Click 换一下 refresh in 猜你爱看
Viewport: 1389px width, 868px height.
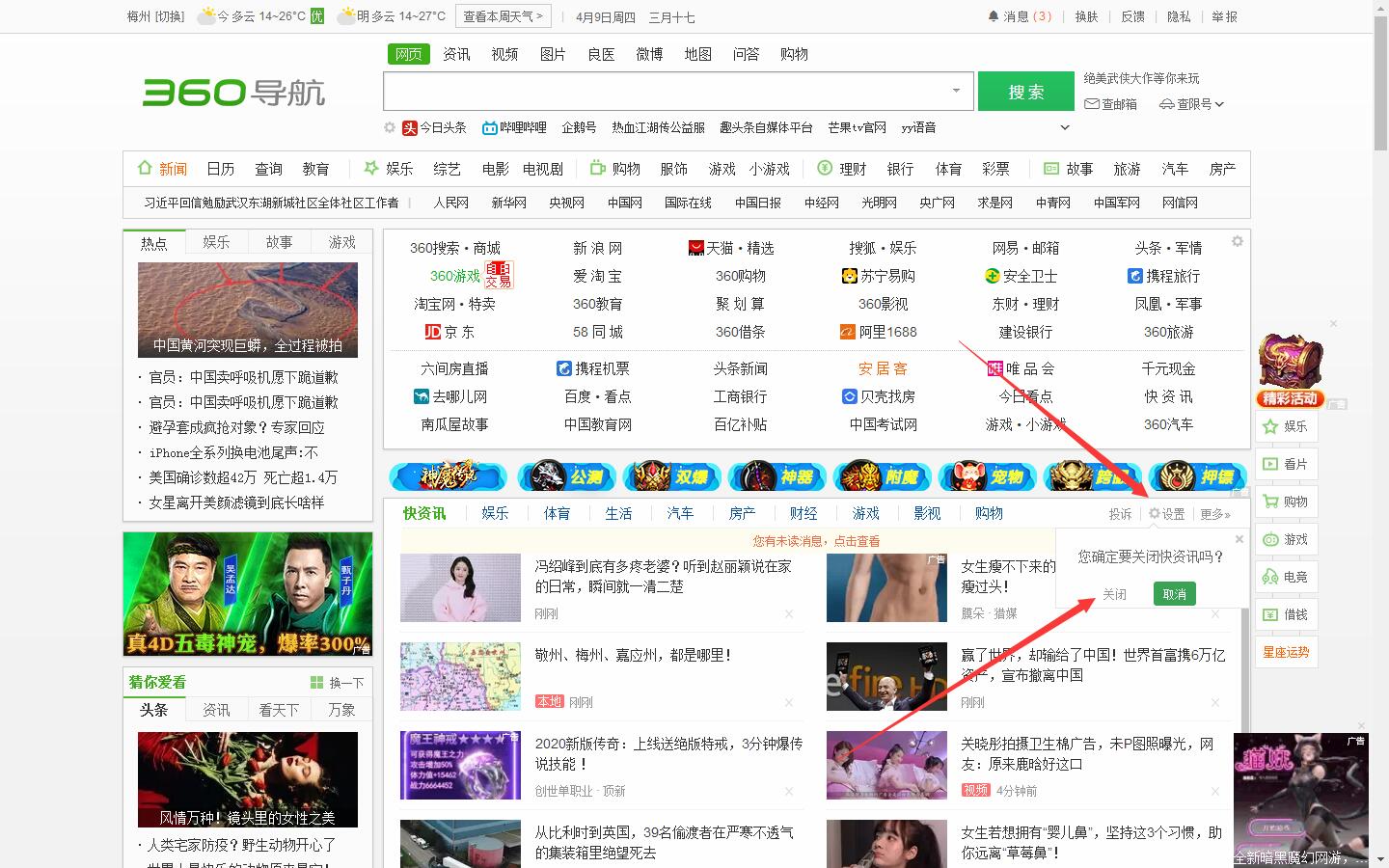point(338,683)
